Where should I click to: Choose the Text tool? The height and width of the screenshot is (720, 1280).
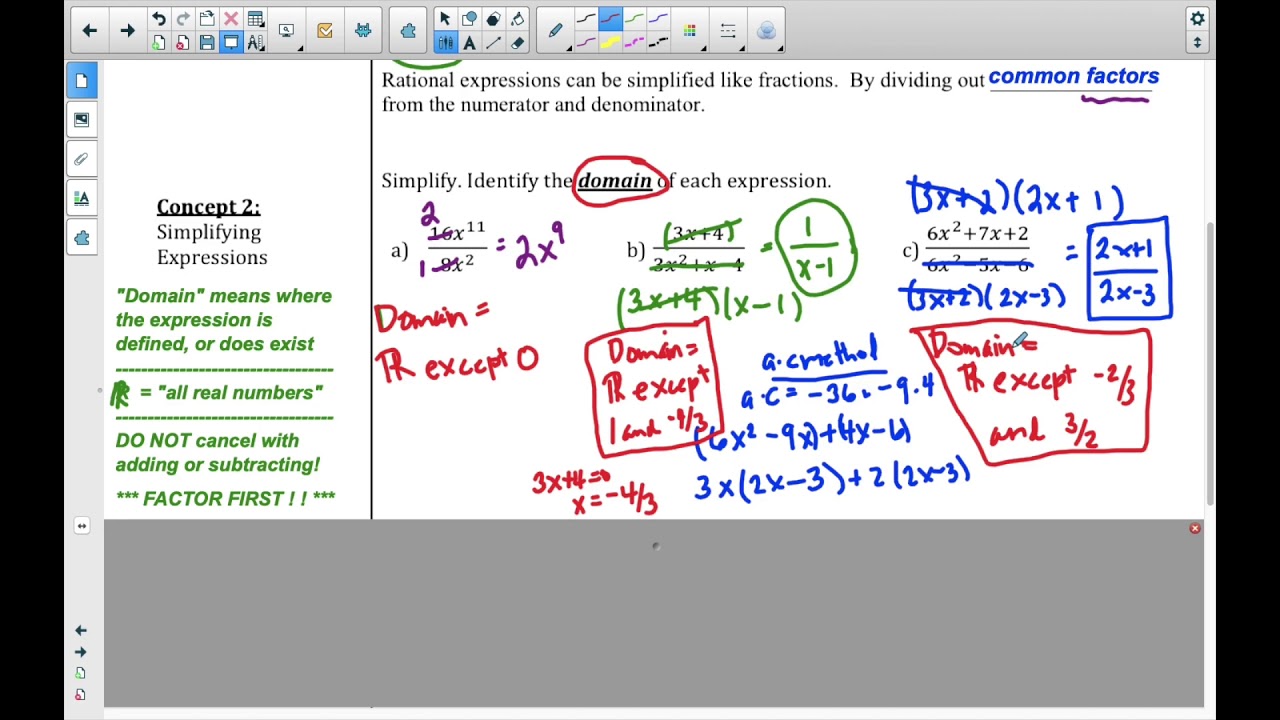pyautogui.click(x=469, y=43)
